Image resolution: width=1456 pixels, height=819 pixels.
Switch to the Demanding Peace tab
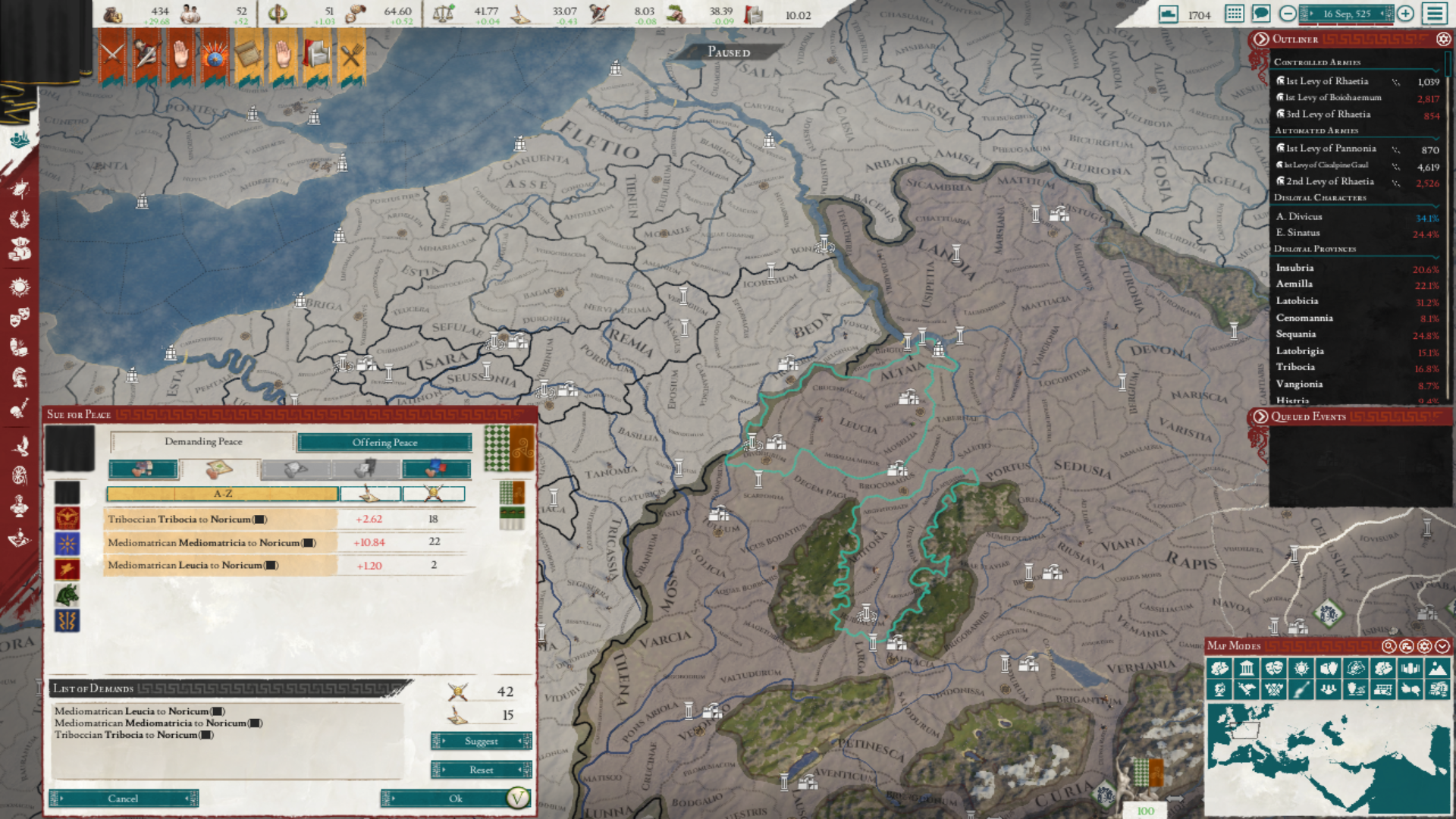203,441
